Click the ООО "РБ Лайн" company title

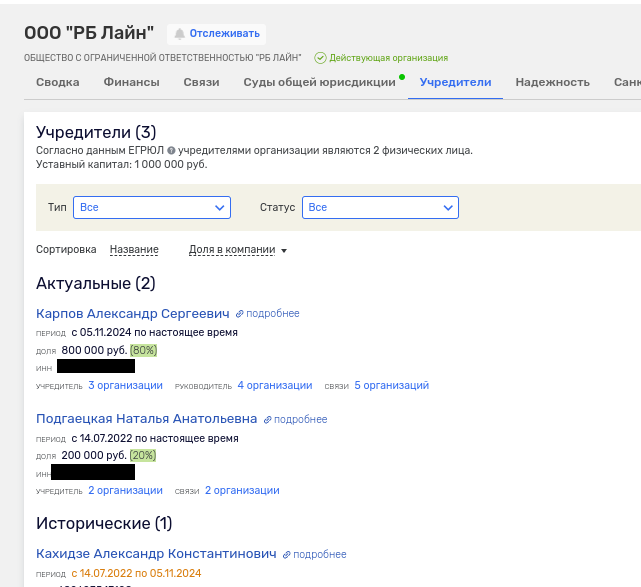click(89, 33)
